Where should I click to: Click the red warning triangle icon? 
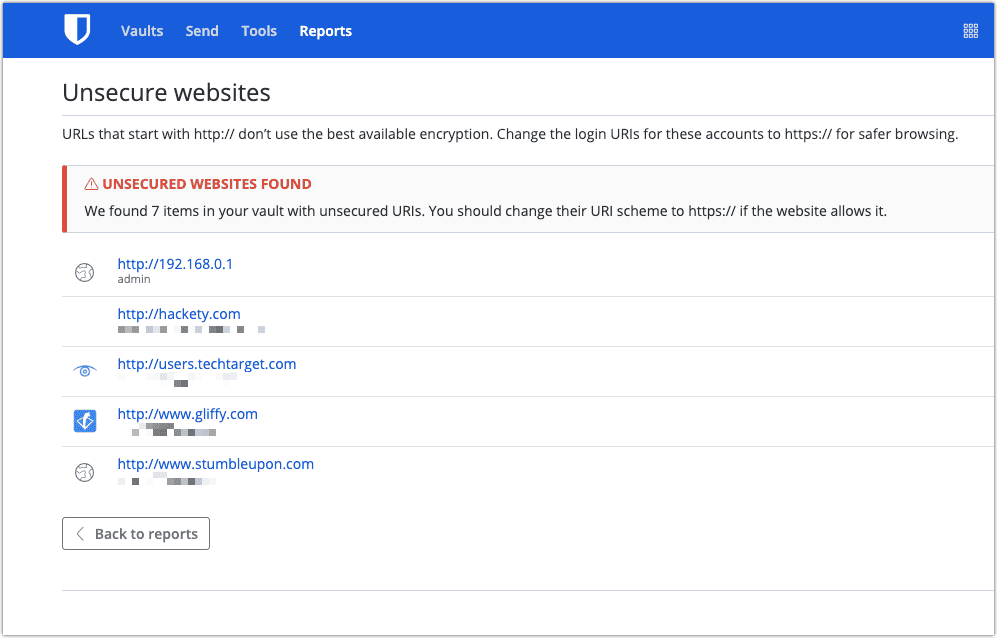click(92, 184)
